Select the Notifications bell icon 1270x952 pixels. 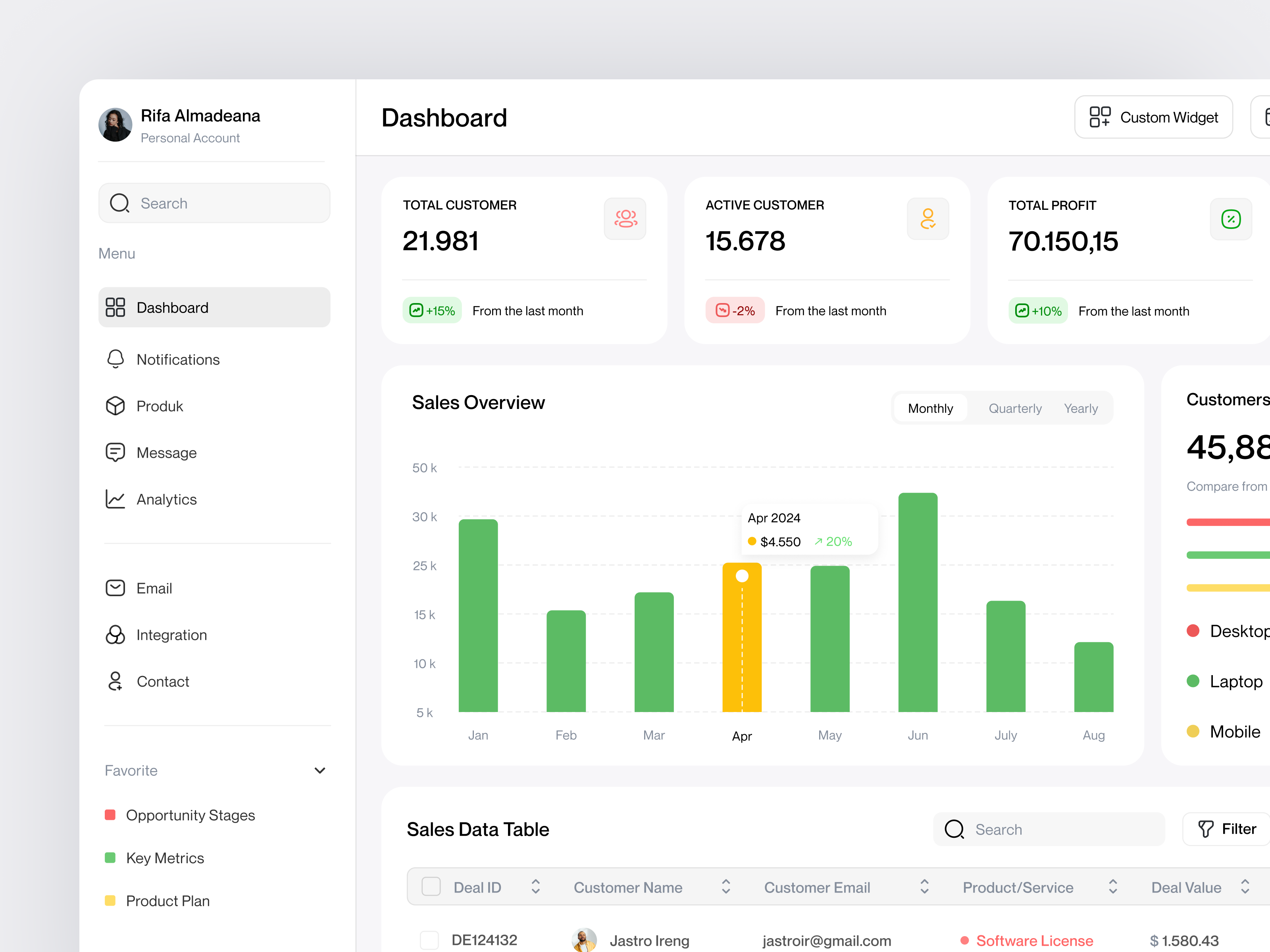coord(115,359)
